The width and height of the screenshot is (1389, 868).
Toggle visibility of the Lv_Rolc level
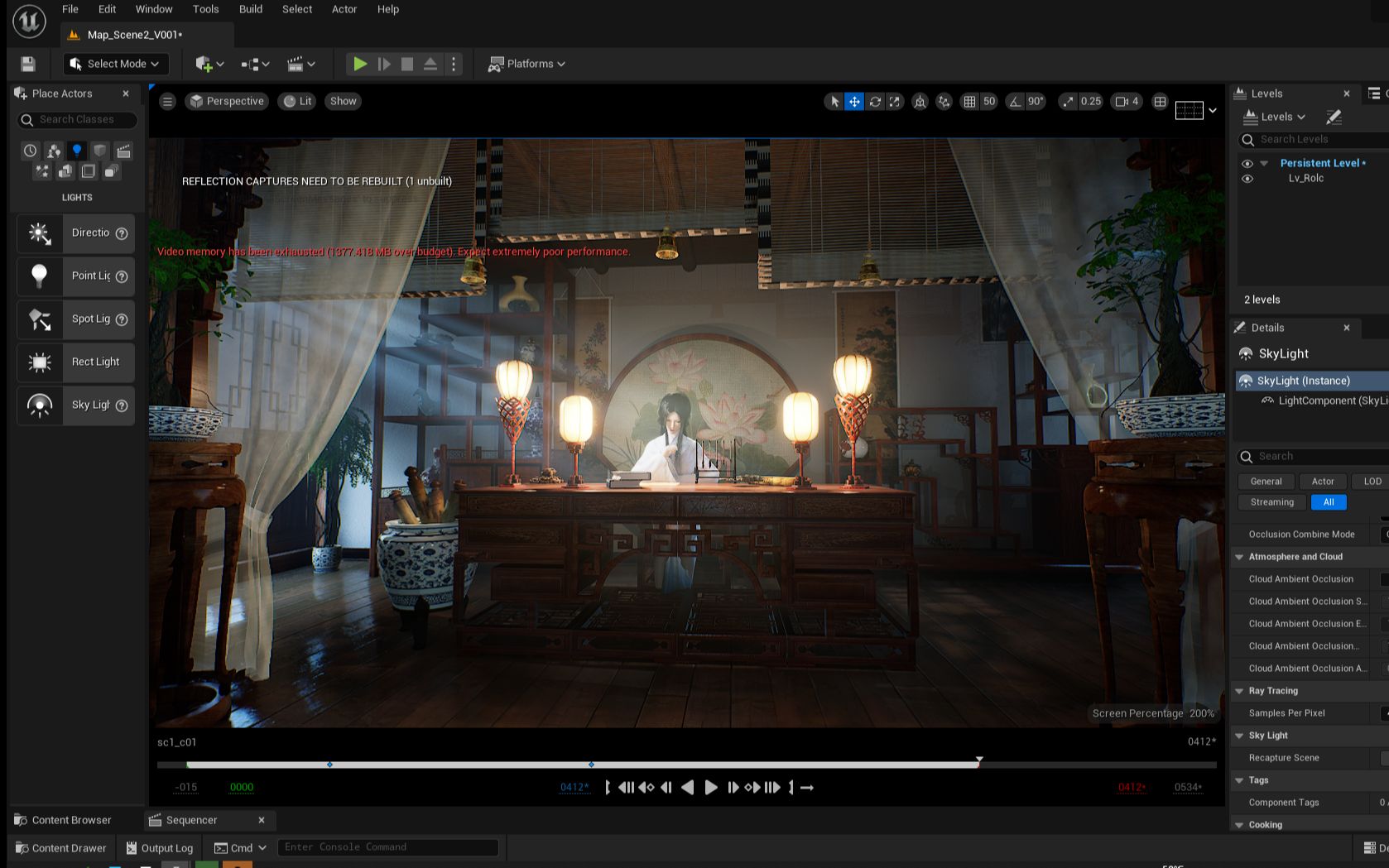tap(1248, 178)
